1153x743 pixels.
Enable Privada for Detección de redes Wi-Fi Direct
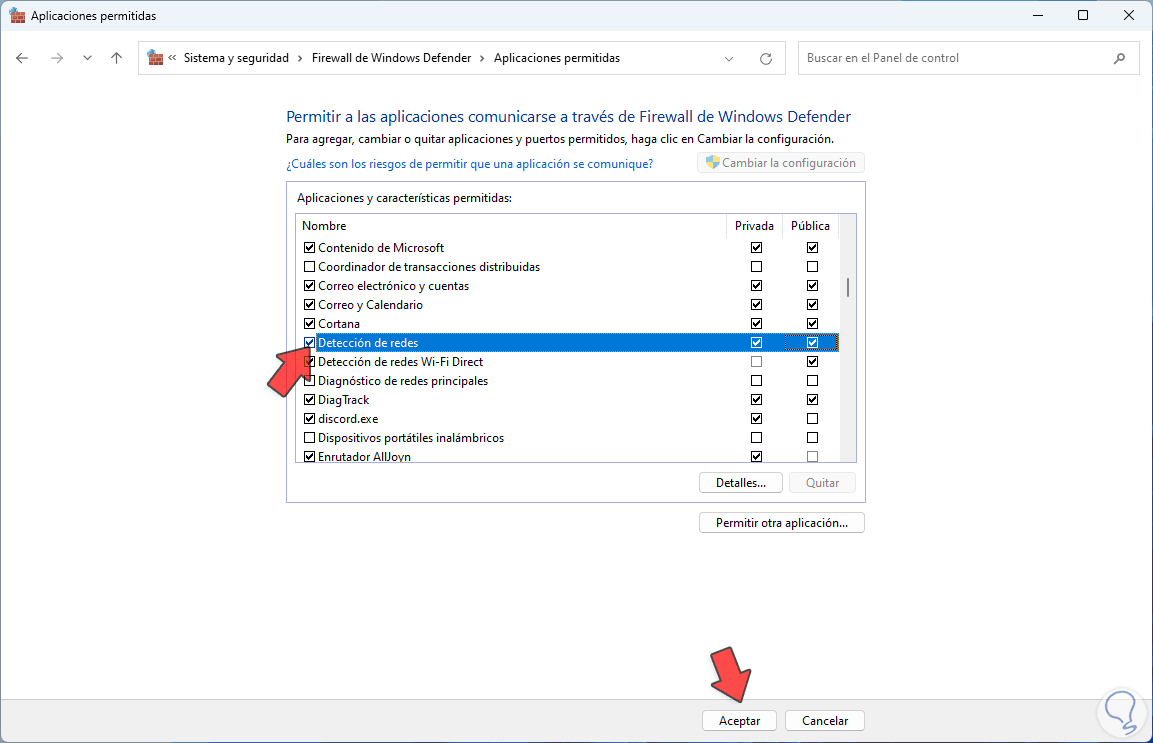pos(757,362)
